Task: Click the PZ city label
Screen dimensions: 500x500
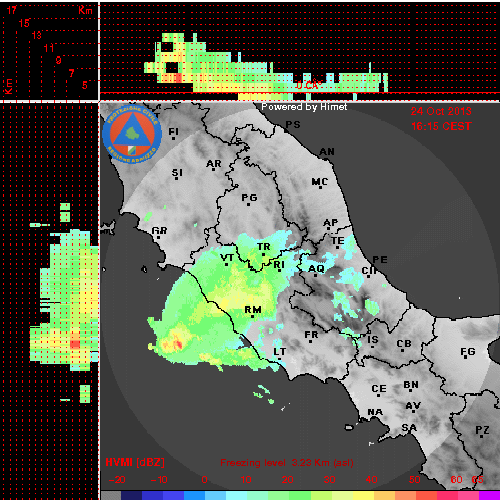Action: point(482,430)
